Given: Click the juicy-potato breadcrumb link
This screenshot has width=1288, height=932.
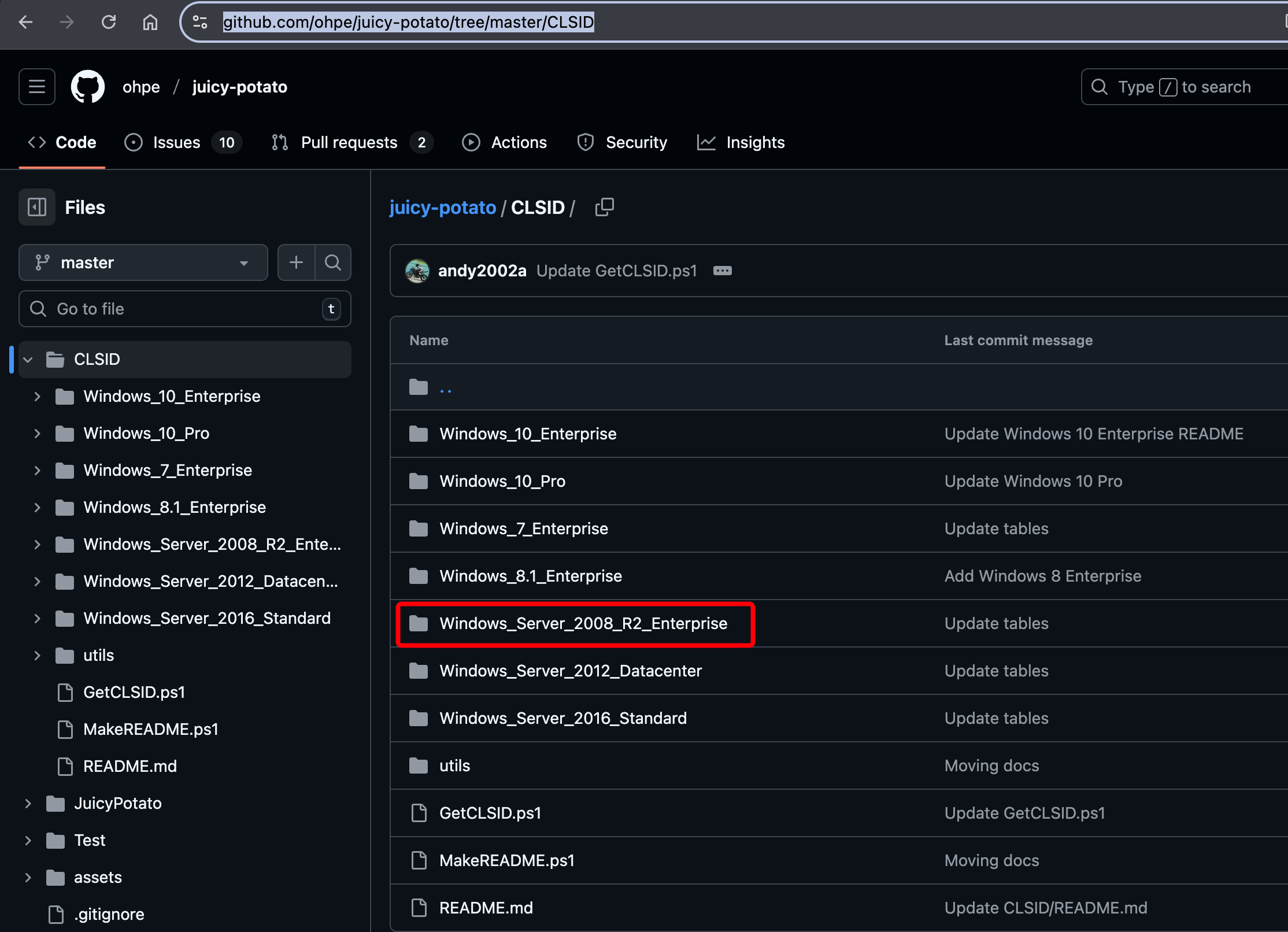Looking at the screenshot, I should click(x=442, y=207).
